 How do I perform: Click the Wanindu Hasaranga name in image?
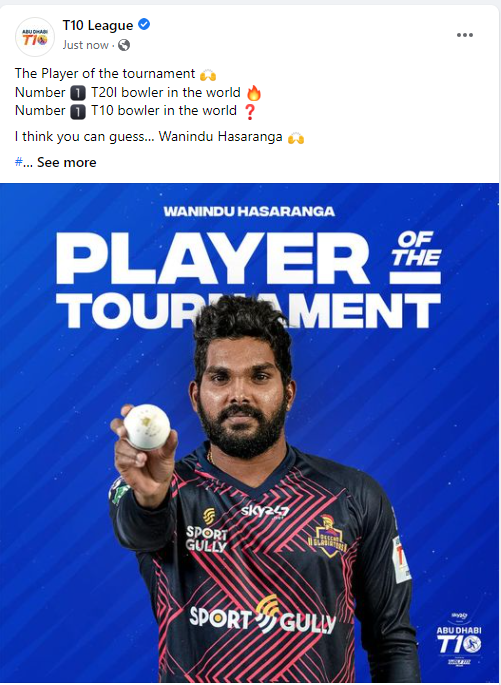pyautogui.click(x=249, y=211)
